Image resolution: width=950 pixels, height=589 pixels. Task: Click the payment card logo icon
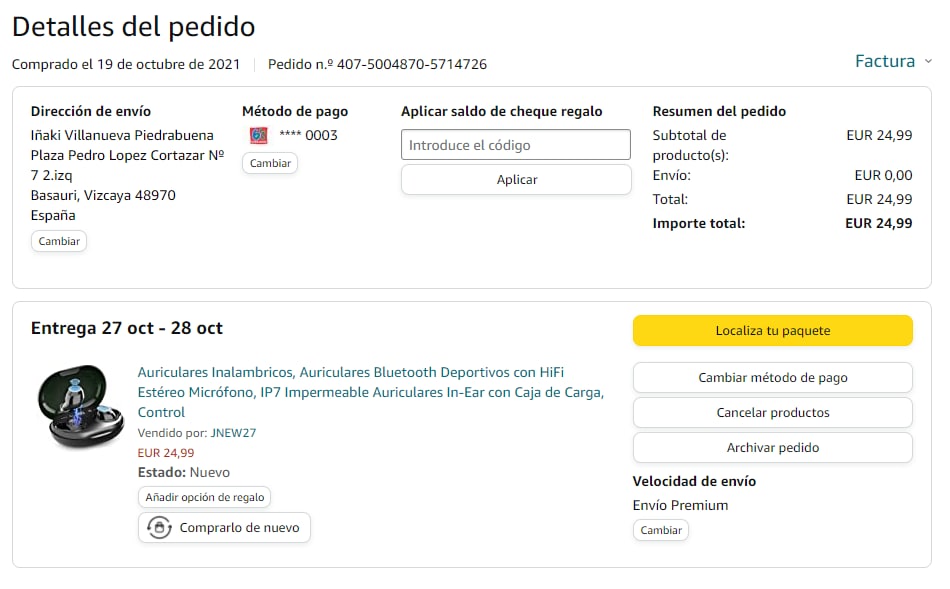[258, 135]
